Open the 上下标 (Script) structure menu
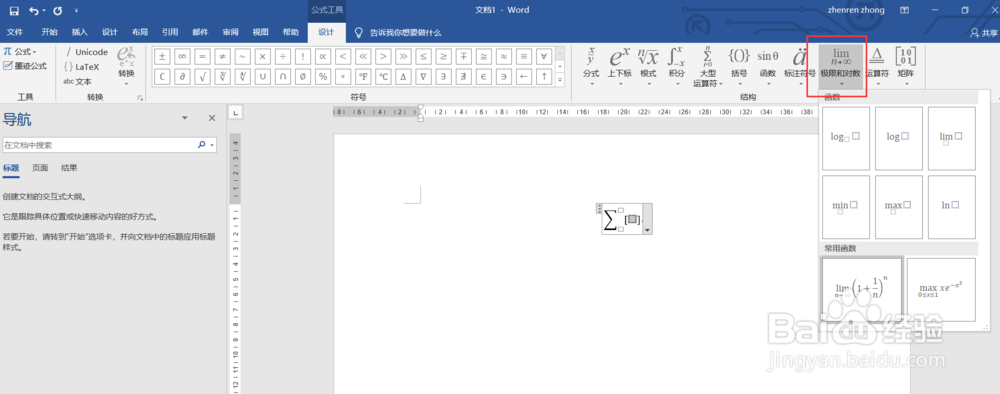Screen dimensions: 1000x394 tap(619, 66)
